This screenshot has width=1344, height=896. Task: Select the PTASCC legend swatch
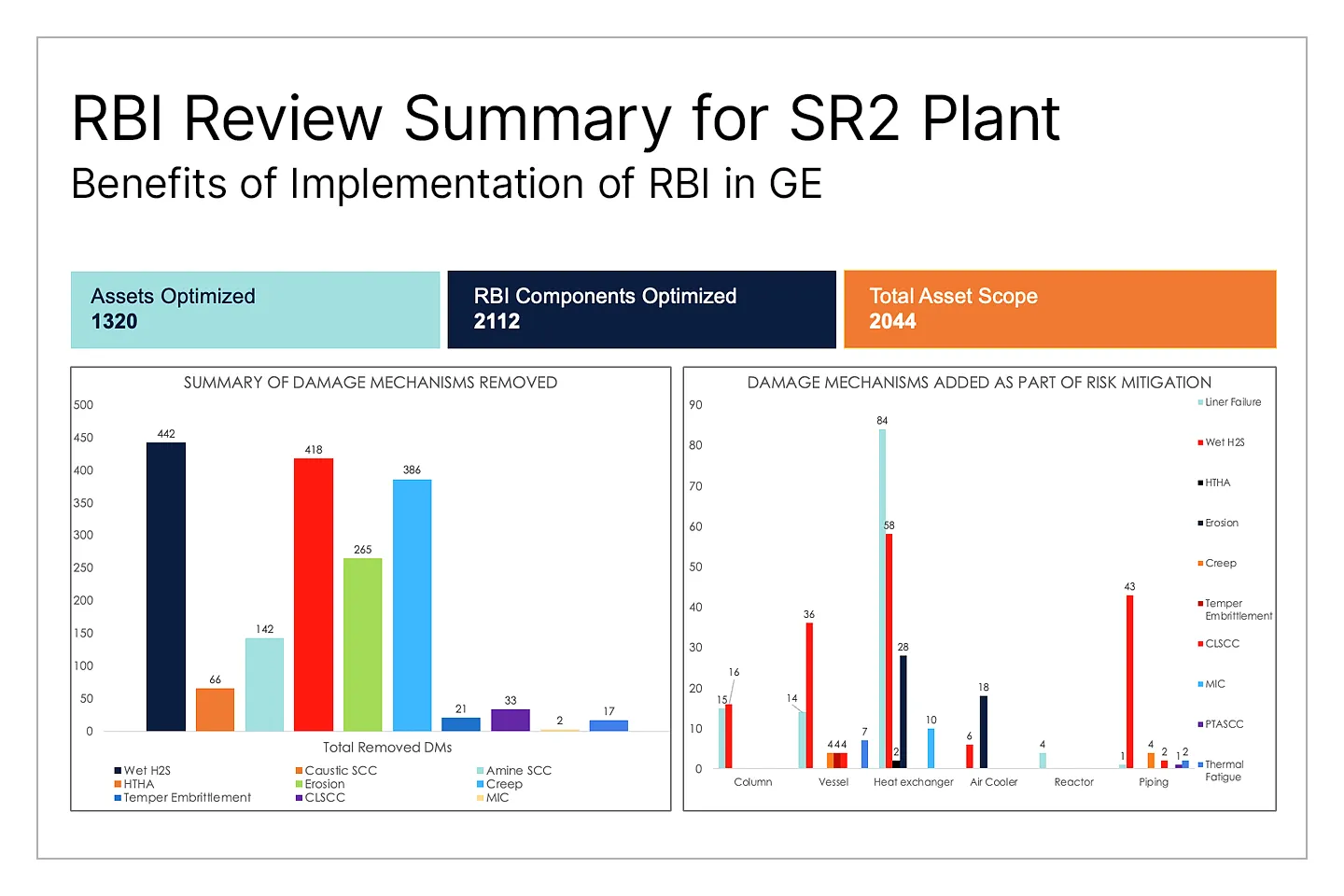[1201, 723]
